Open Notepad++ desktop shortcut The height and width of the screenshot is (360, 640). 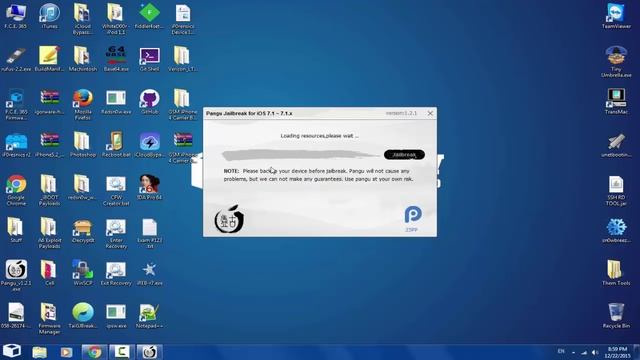coord(149,316)
